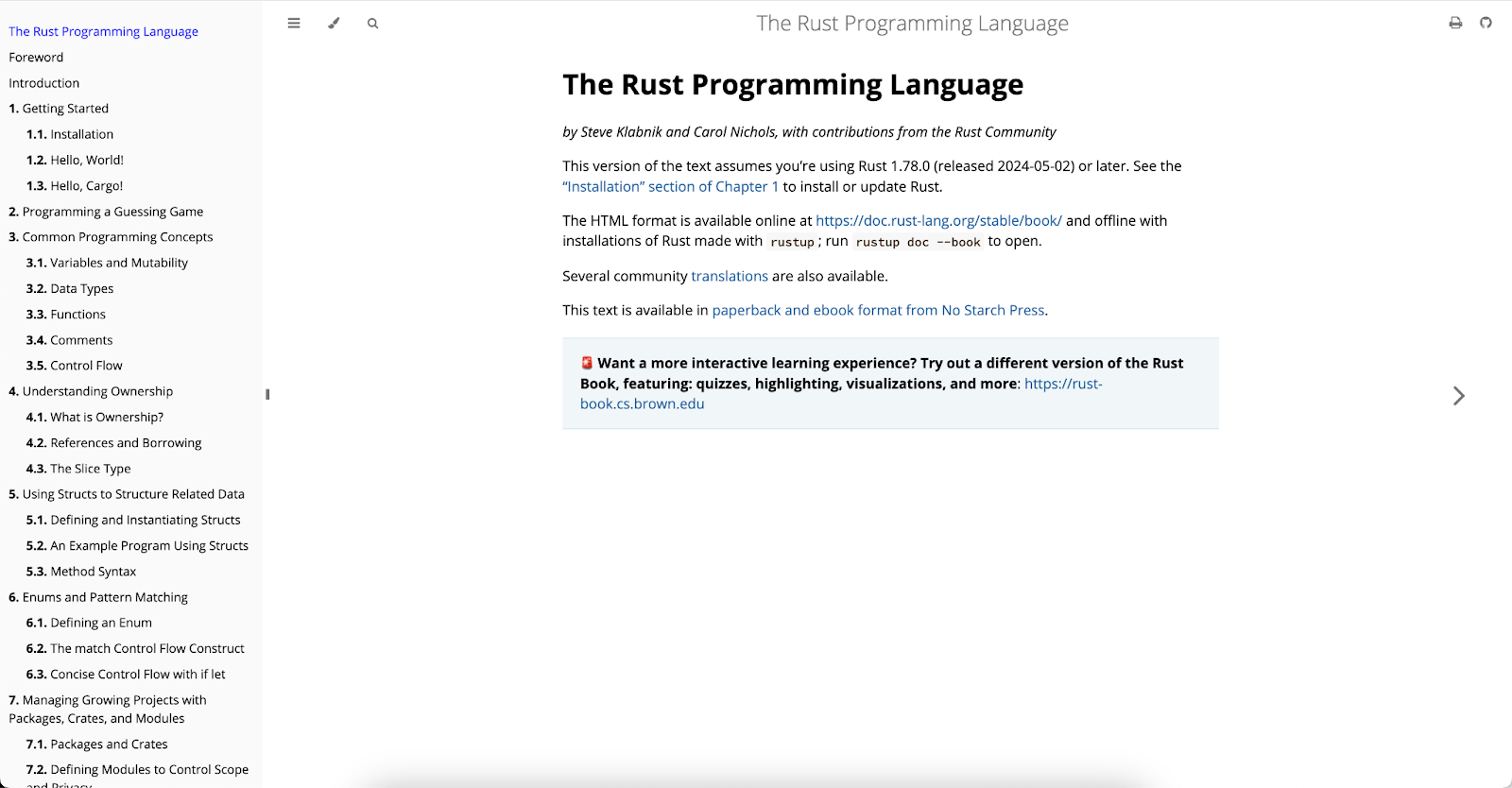Image resolution: width=1512 pixels, height=788 pixels.
Task: Open section 6.3 Concise Control Flow with if let
Action: coord(126,675)
